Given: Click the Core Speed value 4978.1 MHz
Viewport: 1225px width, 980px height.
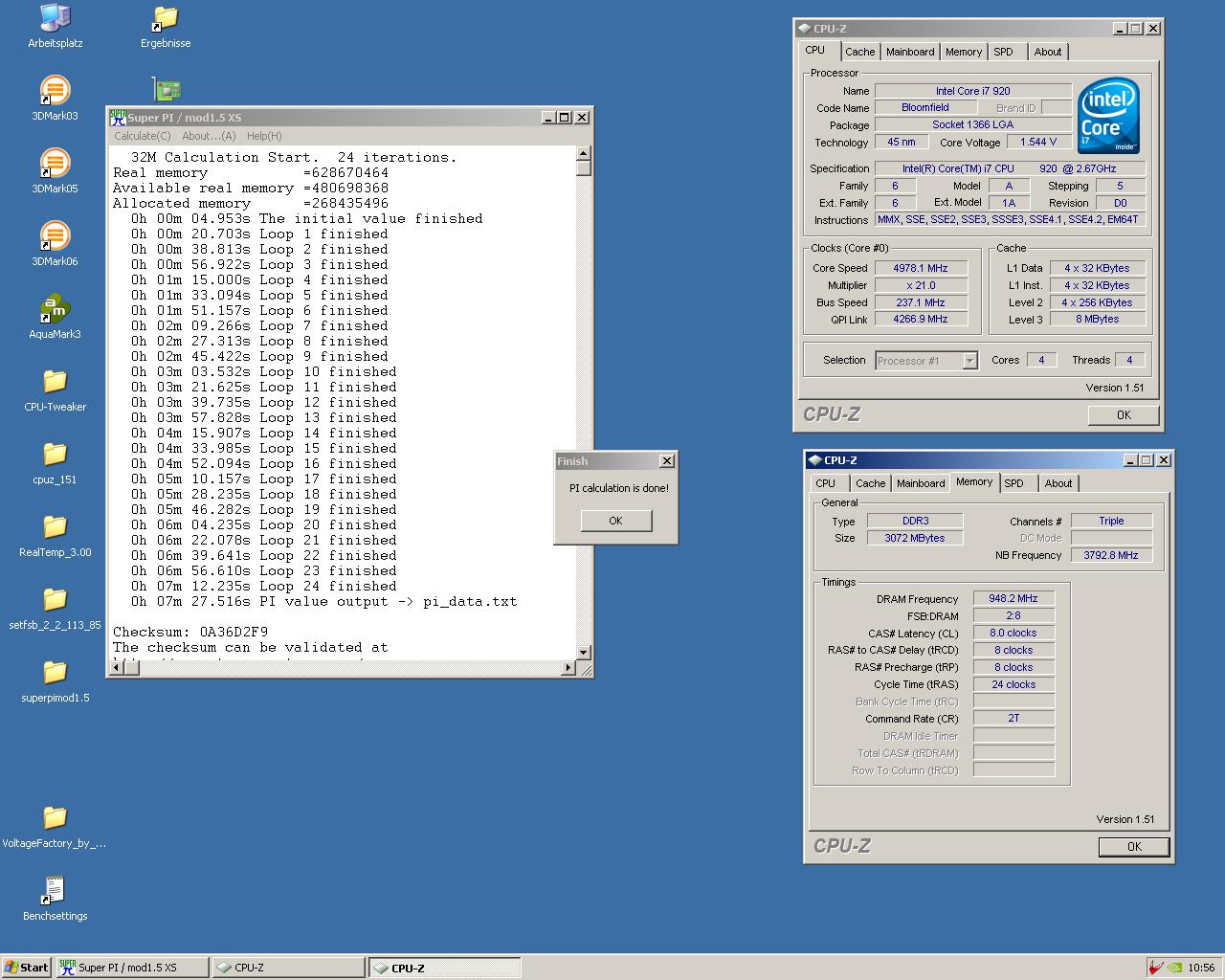Looking at the screenshot, I should [x=920, y=268].
